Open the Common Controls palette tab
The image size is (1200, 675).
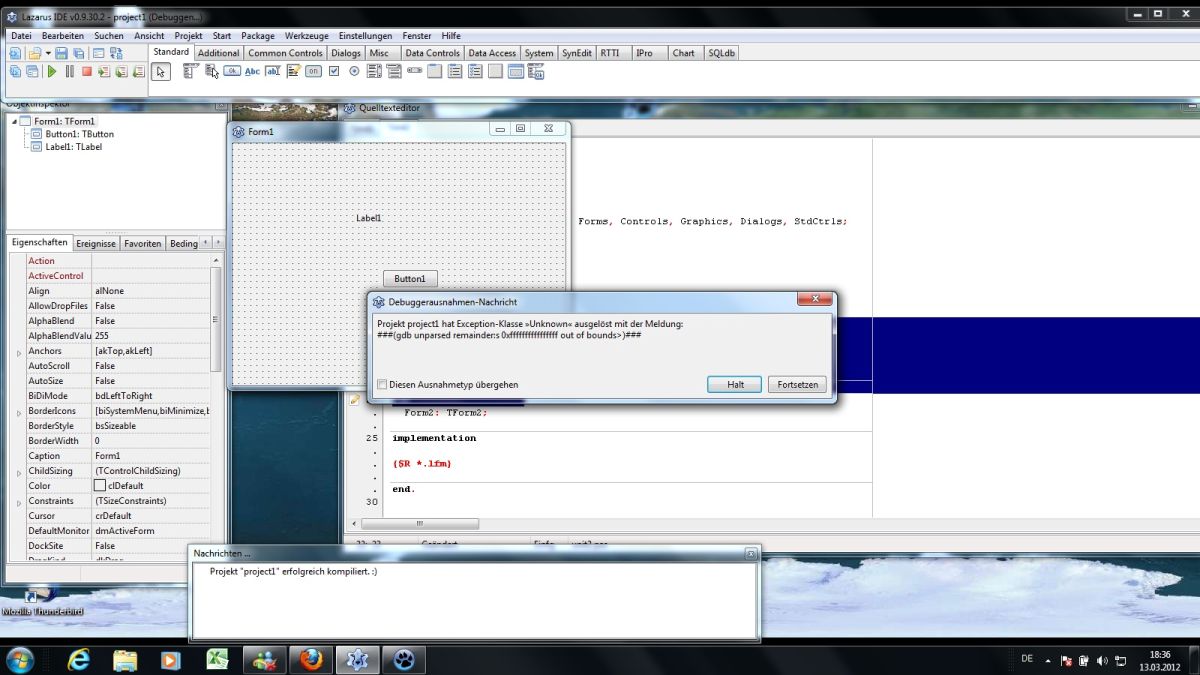pos(285,53)
